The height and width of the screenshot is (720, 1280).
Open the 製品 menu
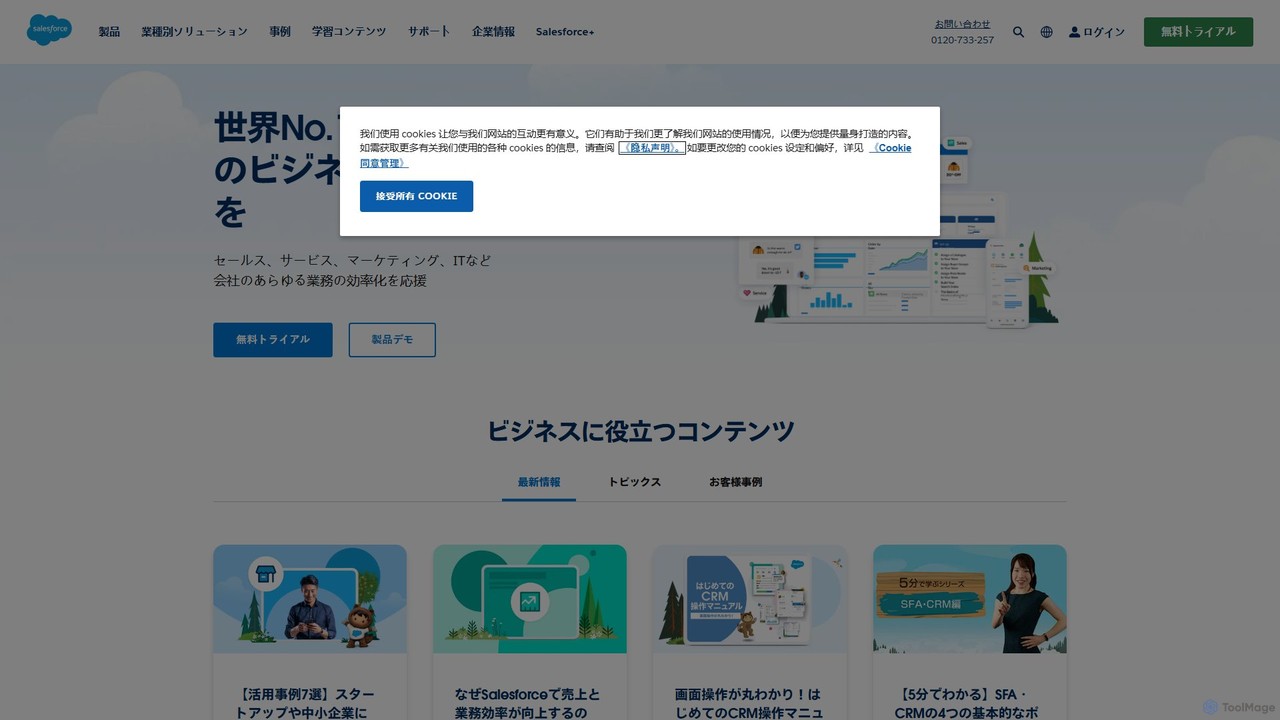coord(109,32)
